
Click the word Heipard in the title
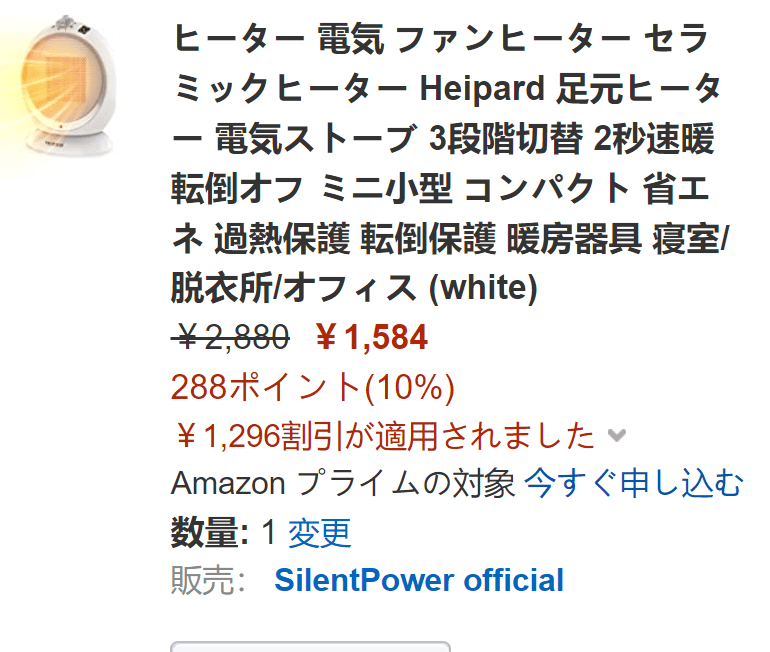(x=482, y=88)
